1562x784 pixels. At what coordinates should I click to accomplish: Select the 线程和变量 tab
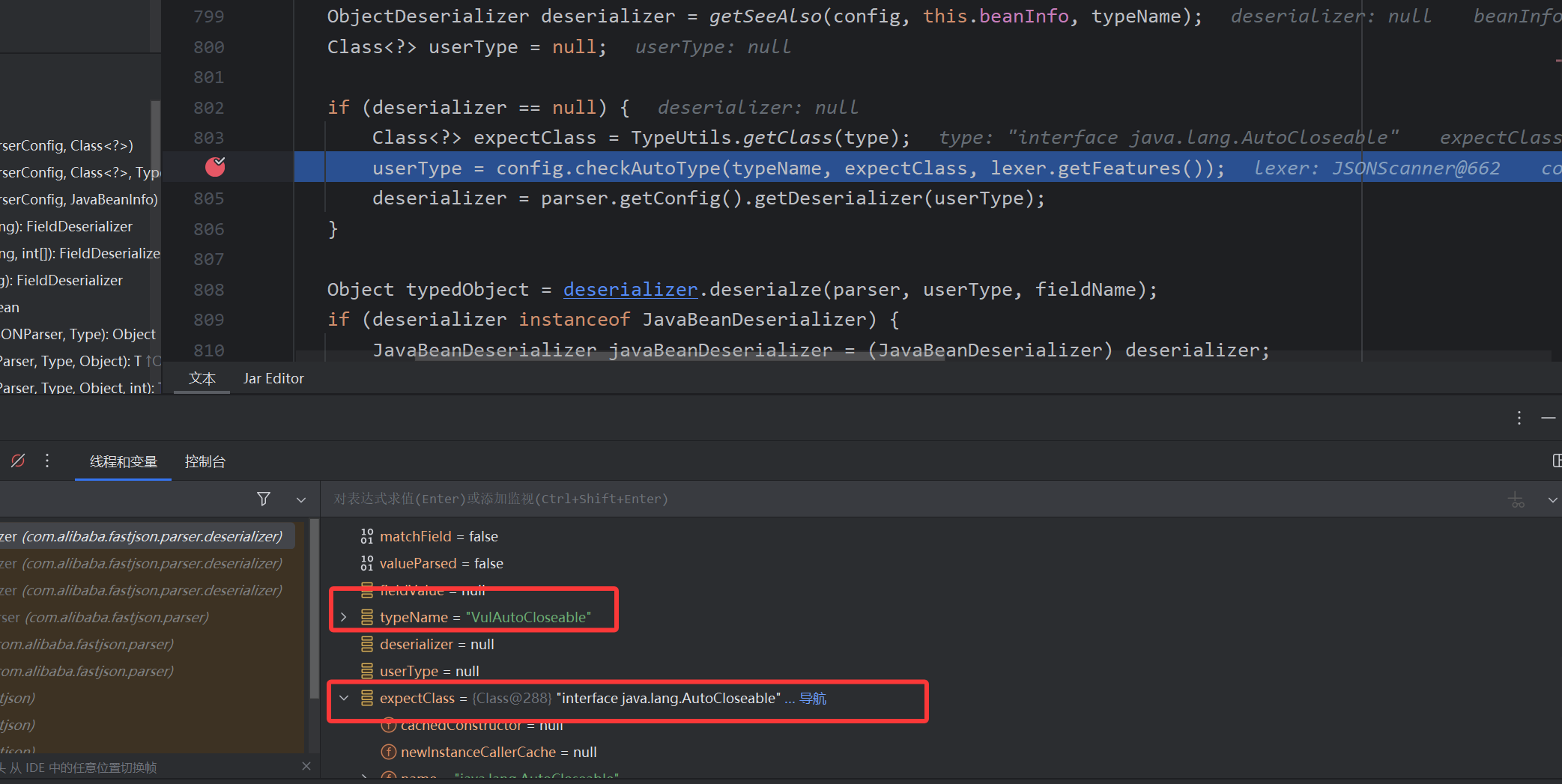click(x=124, y=461)
